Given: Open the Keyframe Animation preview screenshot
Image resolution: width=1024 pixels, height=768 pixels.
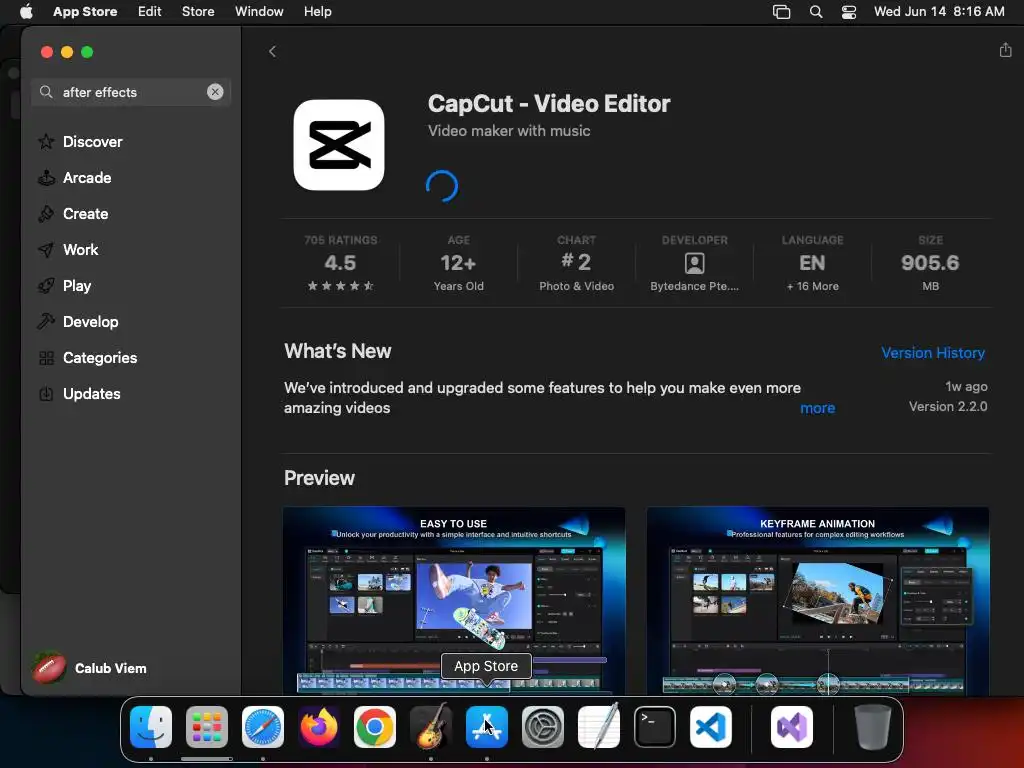Looking at the screenshot, I should pyautogui.click(x=818, y=601).
